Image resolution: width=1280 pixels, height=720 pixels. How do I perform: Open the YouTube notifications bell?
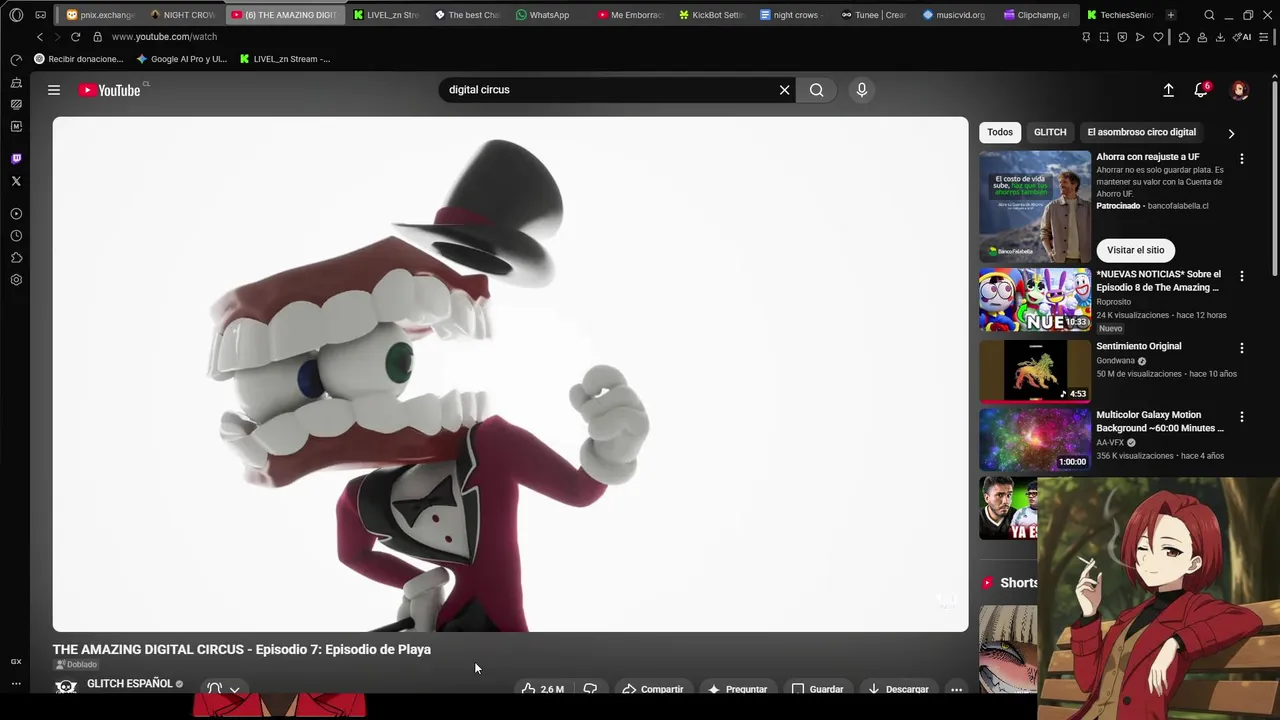1201,90
